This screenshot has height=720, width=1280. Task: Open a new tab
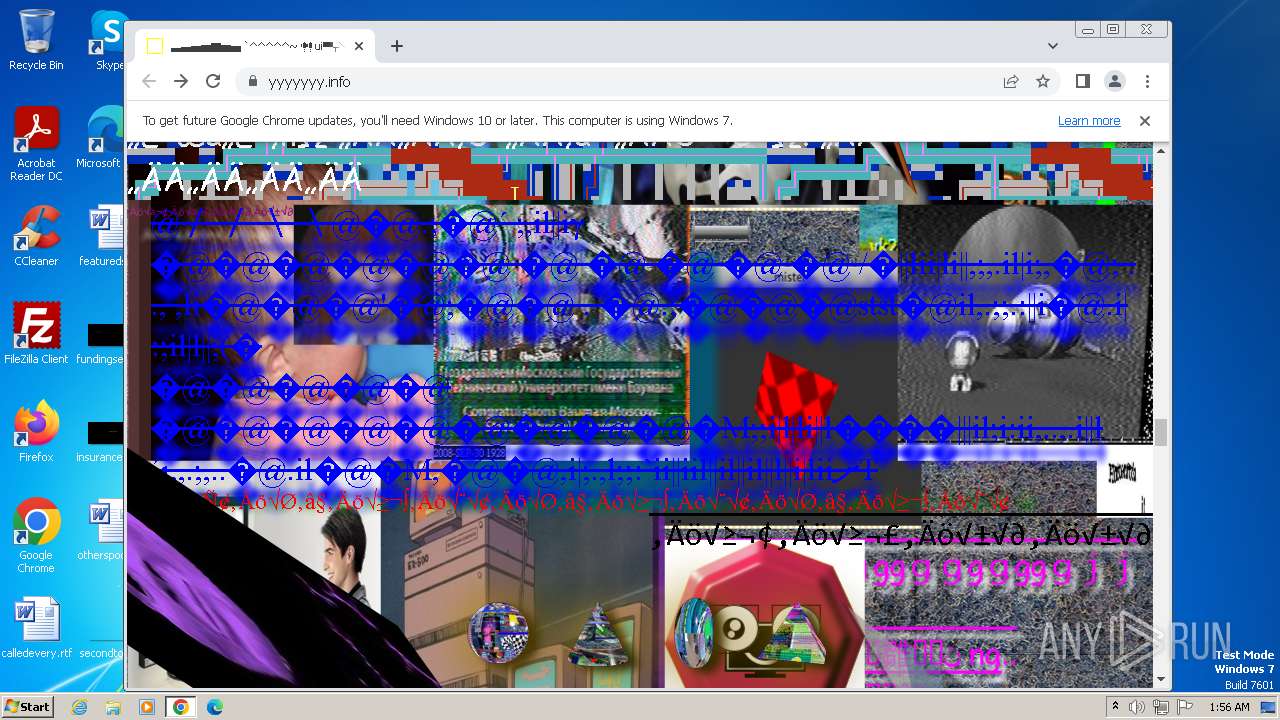coord(397,46)
